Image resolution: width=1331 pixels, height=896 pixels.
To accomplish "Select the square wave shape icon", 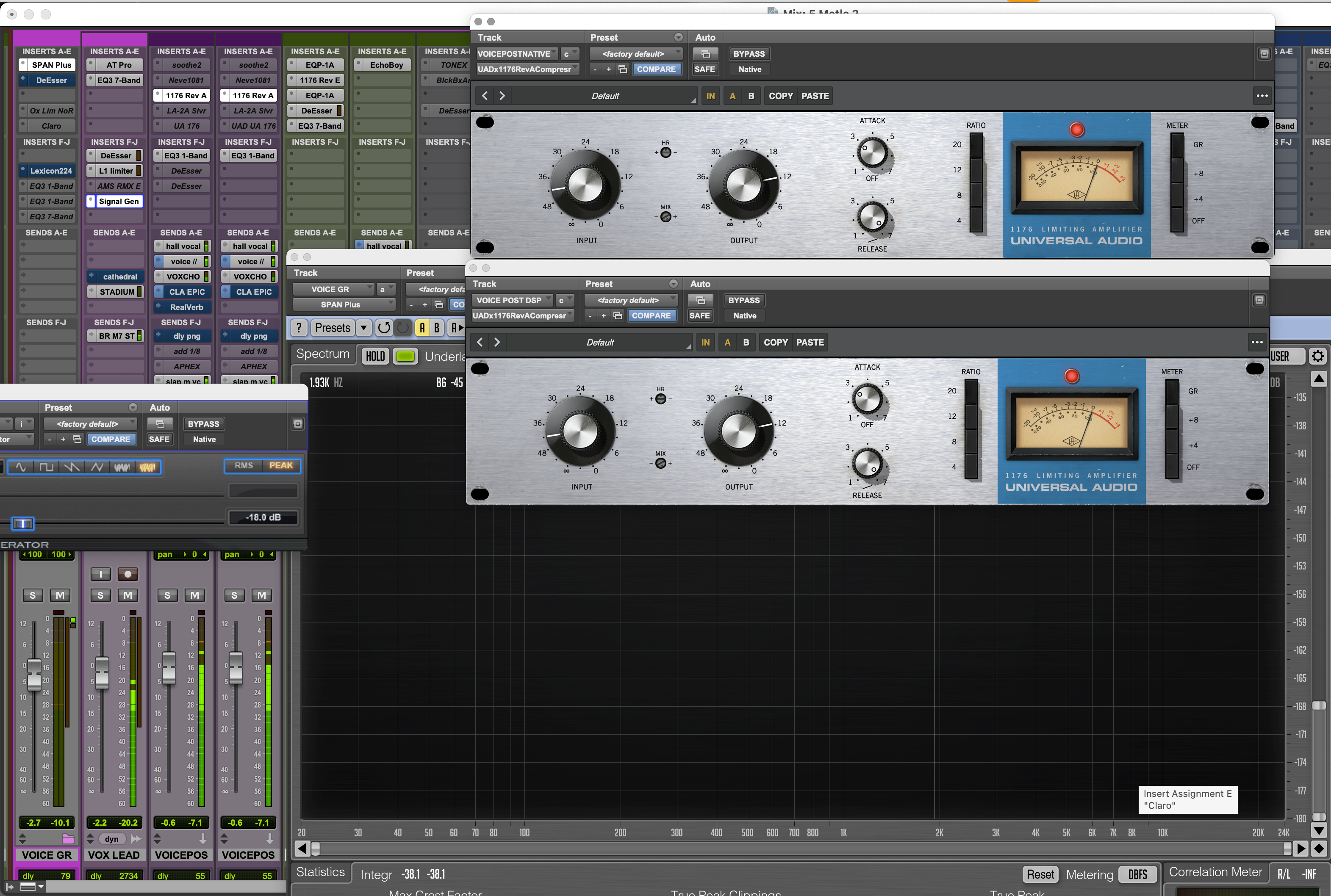I will click(46, 467).
